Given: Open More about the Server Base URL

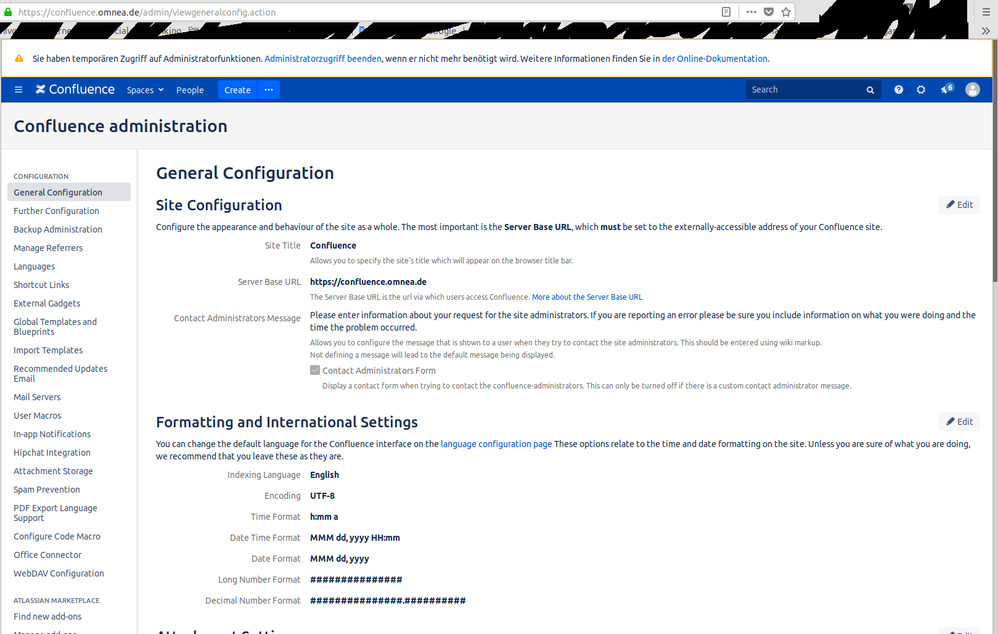Looking at the screenshot, I should pos(587,297).
